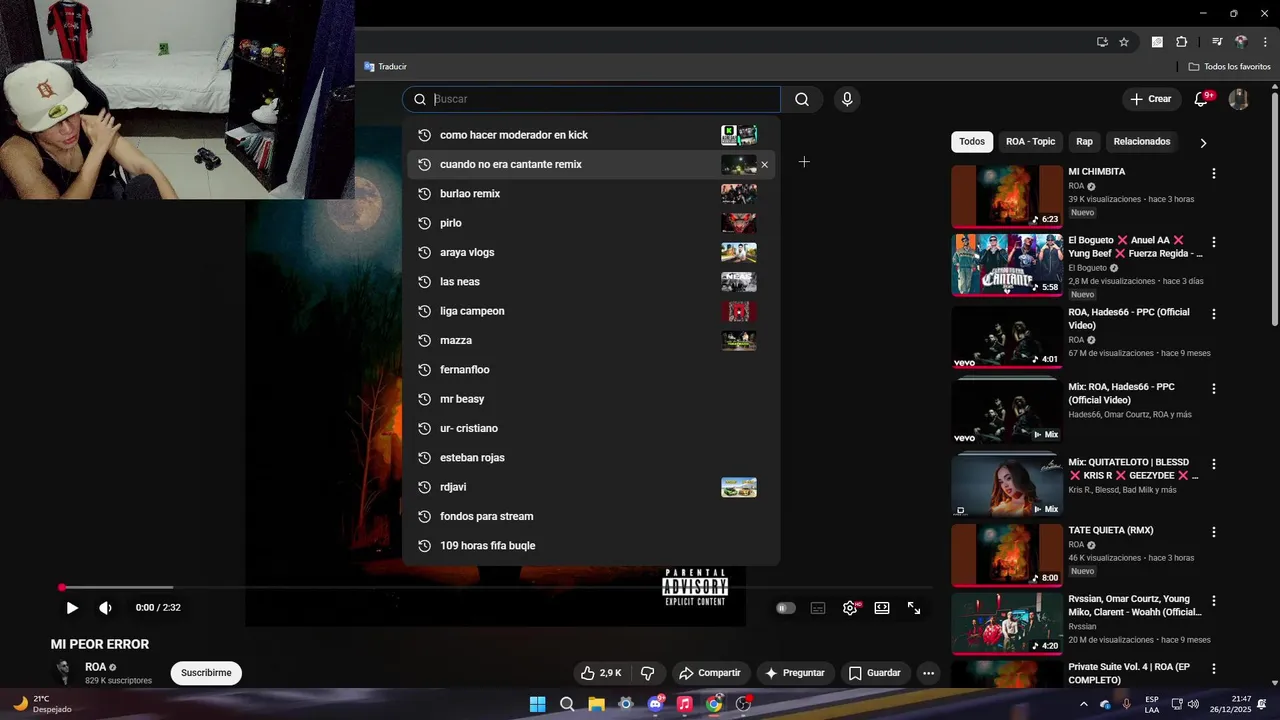Image resolution: width=1280 pixels, height=720 pixels.
Task: Open Windows Start menu
Action: 537,704
